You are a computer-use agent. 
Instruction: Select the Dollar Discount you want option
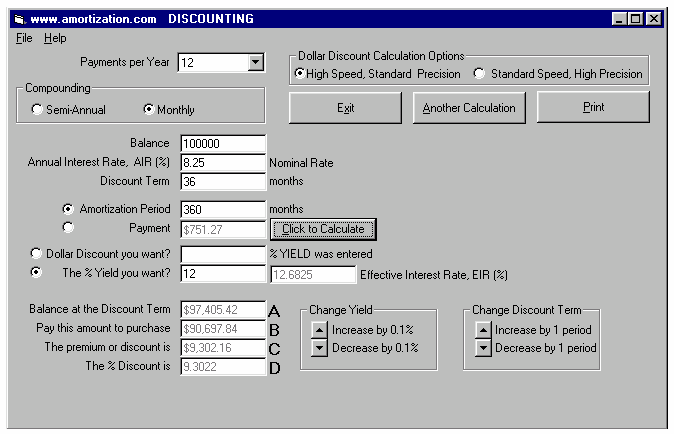[x=38, y=254]
